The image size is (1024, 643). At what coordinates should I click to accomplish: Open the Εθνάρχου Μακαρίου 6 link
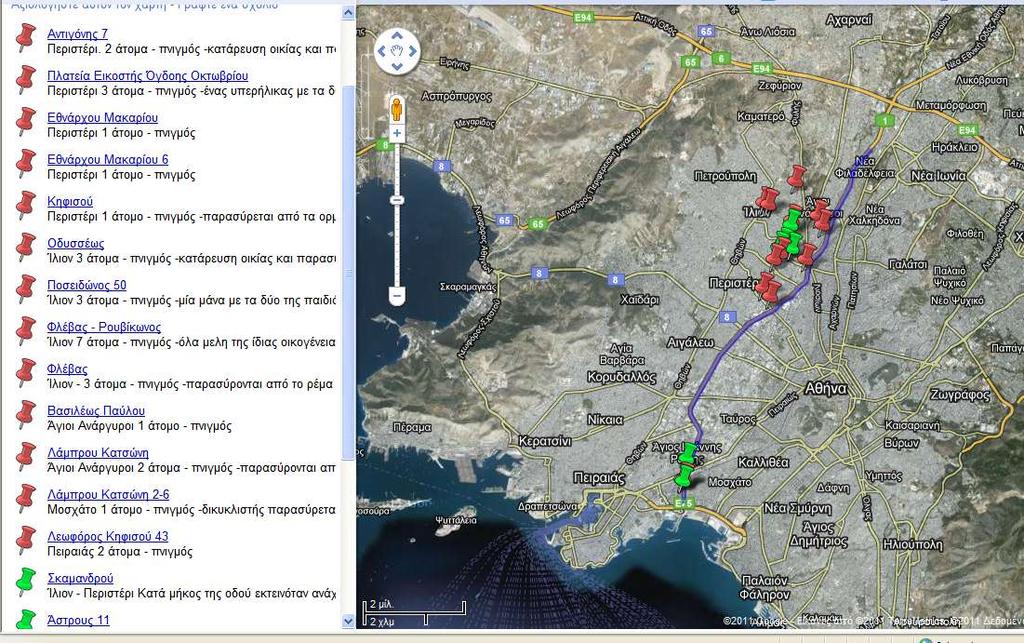click(x=108, y=159)
